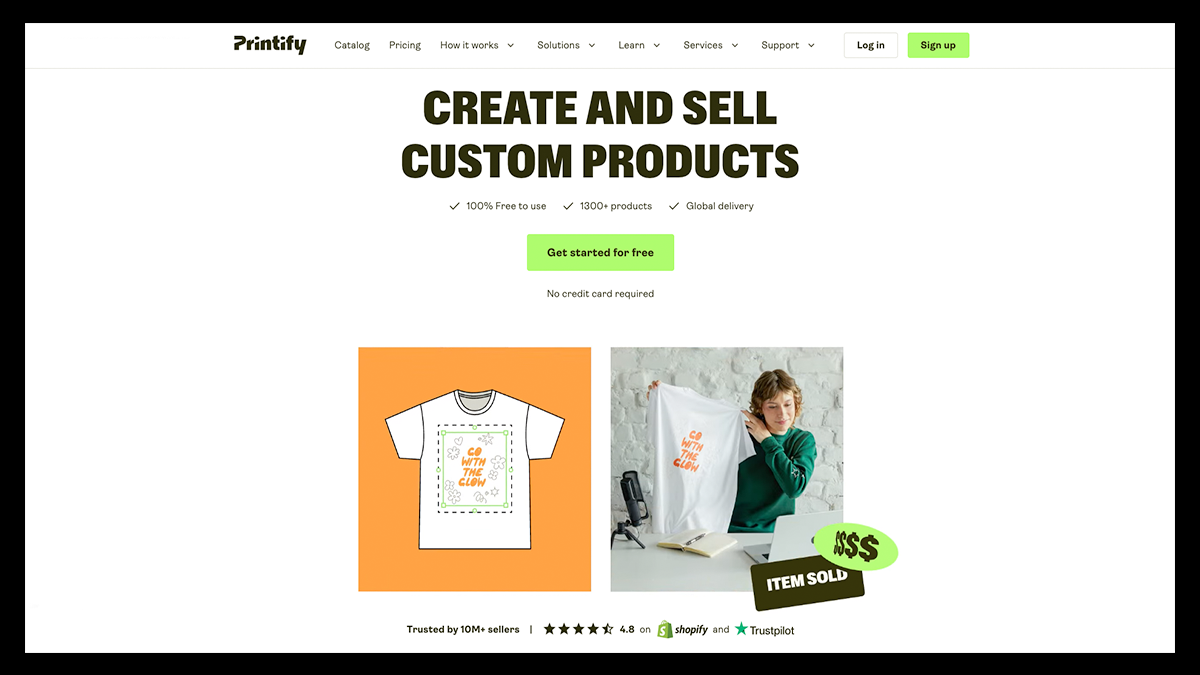The height and width of the screenshot is (675, 1200).
Task: Click the checkmark beside 100% Free to use
Action: pos(455,206)
